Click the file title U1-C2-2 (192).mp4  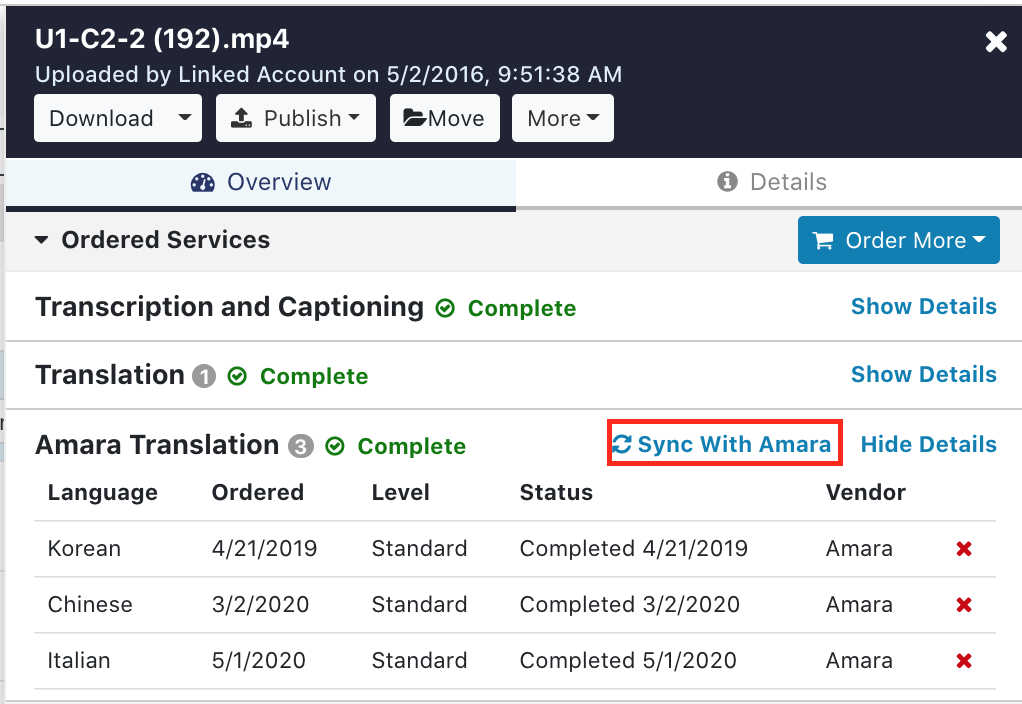[162, 39]
